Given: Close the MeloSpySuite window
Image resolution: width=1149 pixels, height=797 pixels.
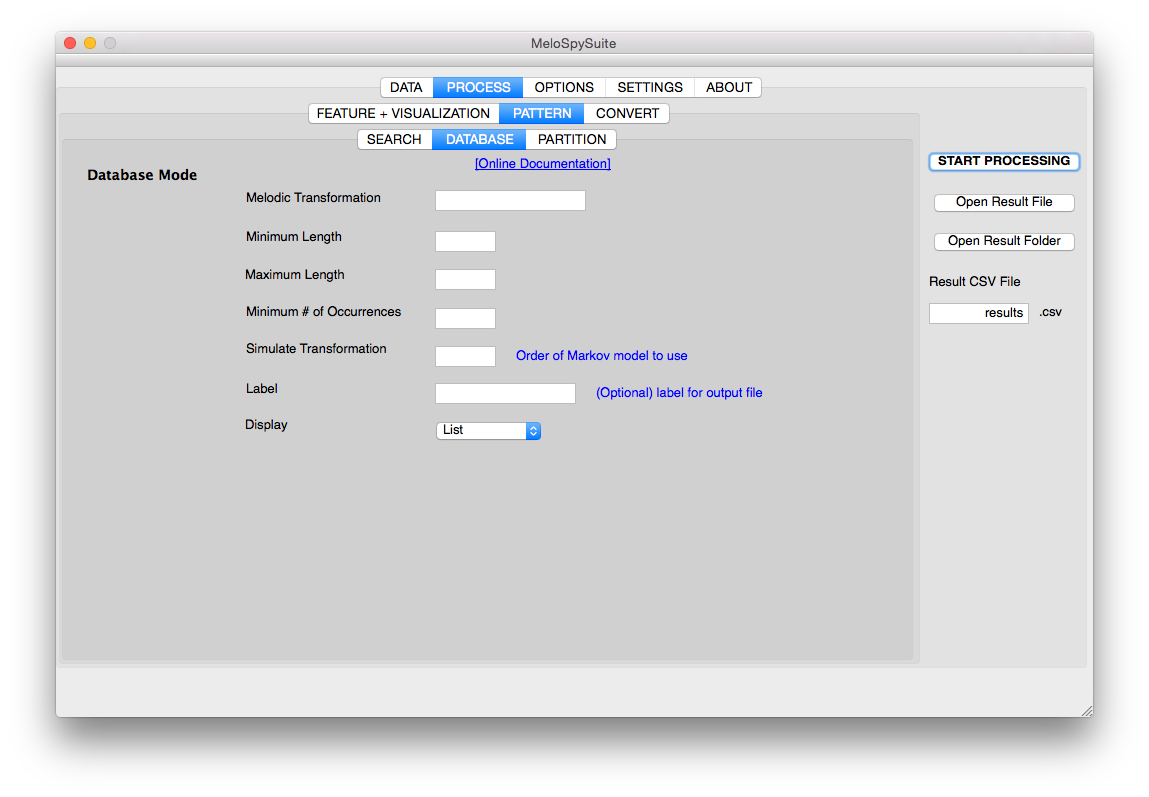Looking at the screenshot, I should (x=70, y=43).
